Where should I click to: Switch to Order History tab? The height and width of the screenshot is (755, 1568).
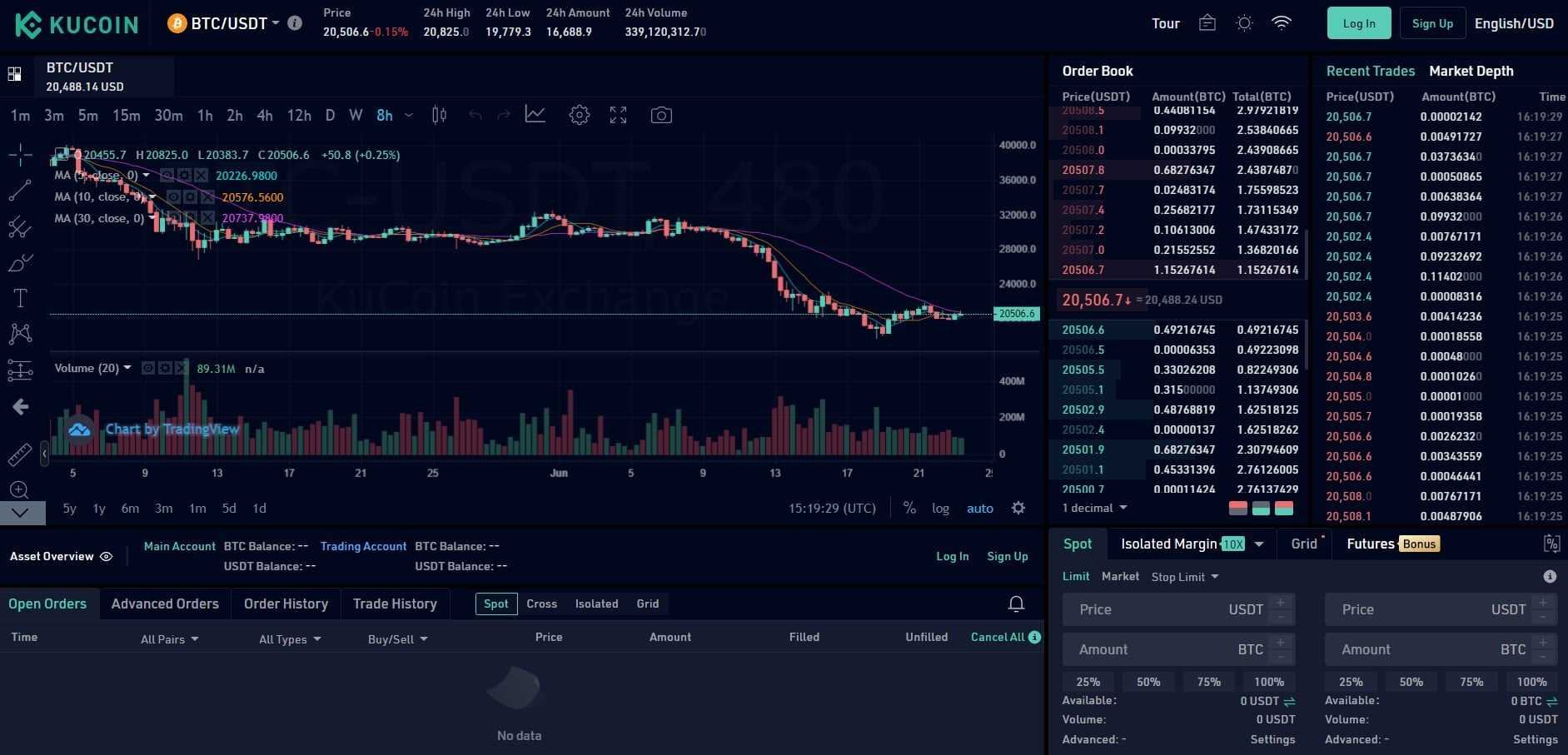click(286, 604)
